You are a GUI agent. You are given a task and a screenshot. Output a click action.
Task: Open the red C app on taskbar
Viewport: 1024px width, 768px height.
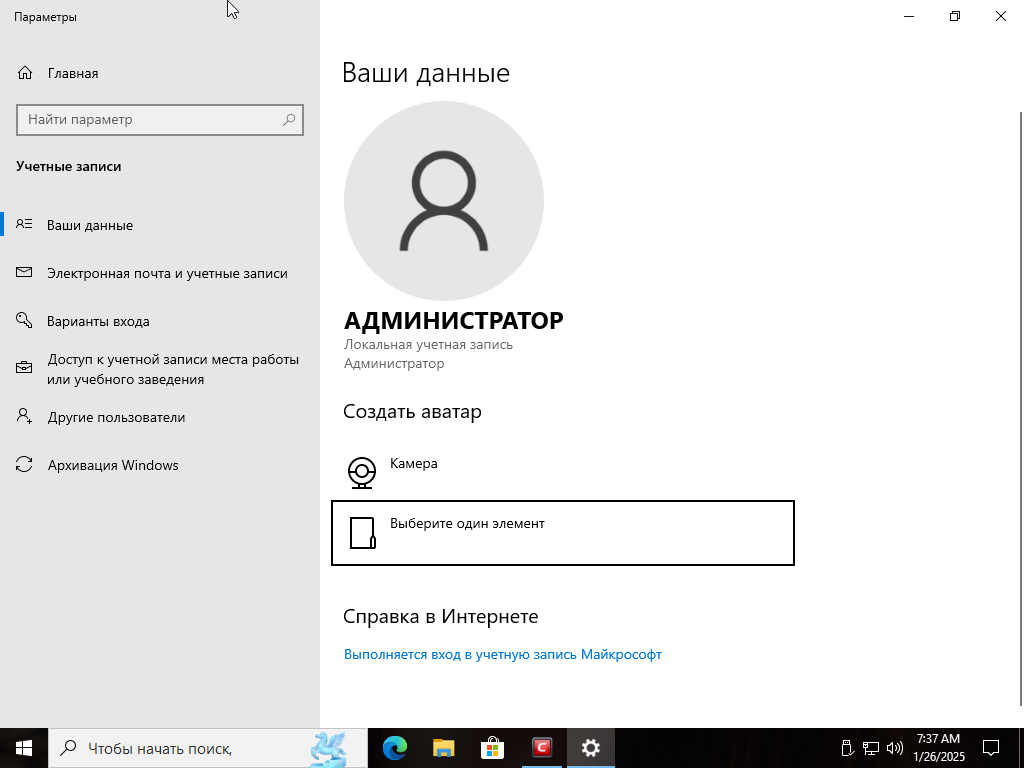tap(541, 748)
